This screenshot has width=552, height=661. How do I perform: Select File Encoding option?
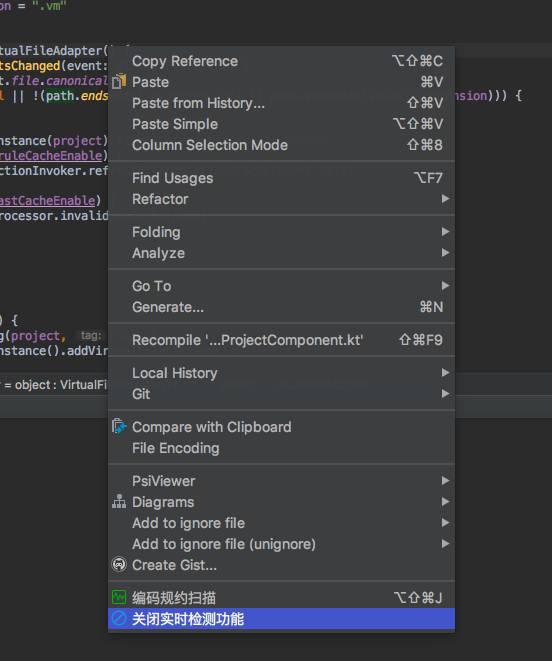click(x=281, y=448)
